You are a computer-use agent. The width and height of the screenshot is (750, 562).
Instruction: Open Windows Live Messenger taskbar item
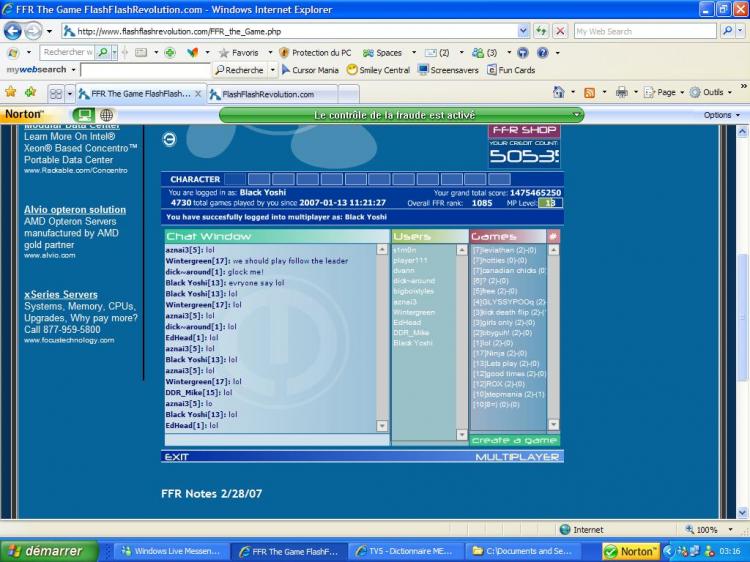(x=171, y=551)
